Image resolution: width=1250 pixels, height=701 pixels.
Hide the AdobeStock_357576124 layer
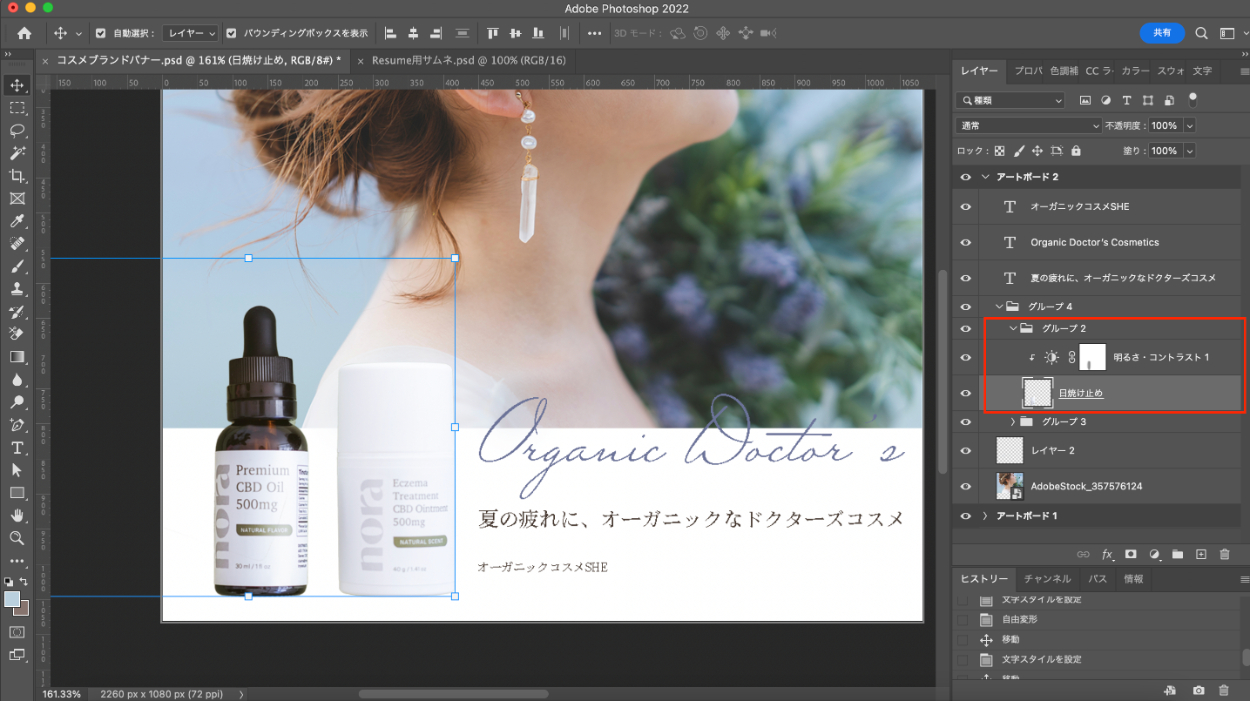[x=965, y=487]
